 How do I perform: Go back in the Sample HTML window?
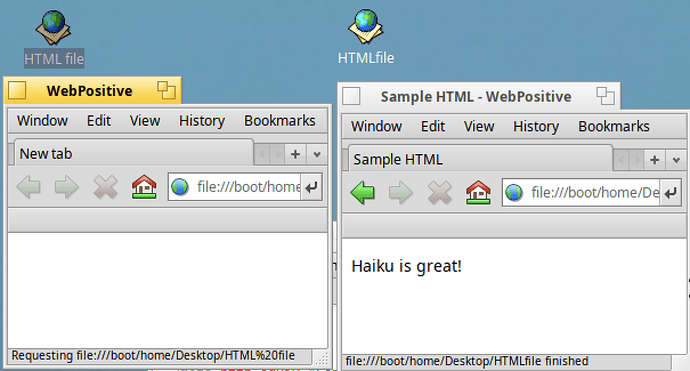pyautogui.click(x=363, y=193)
